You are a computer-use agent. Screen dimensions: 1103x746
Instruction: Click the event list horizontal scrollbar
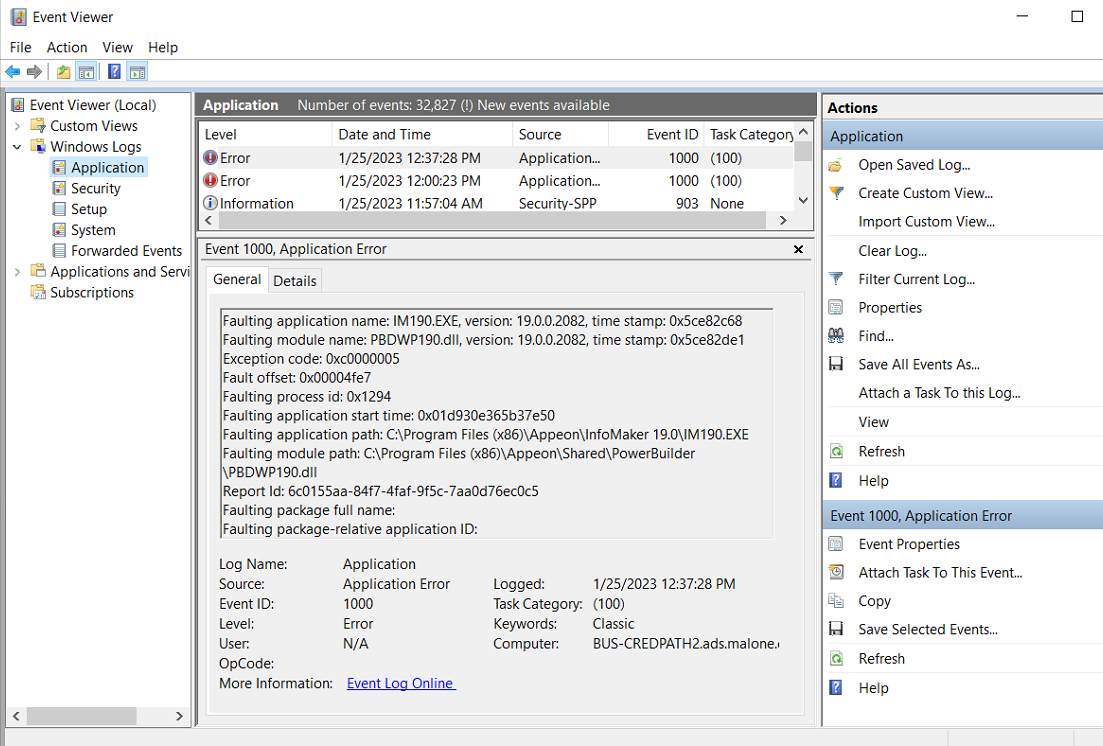[x=490, y=221]
